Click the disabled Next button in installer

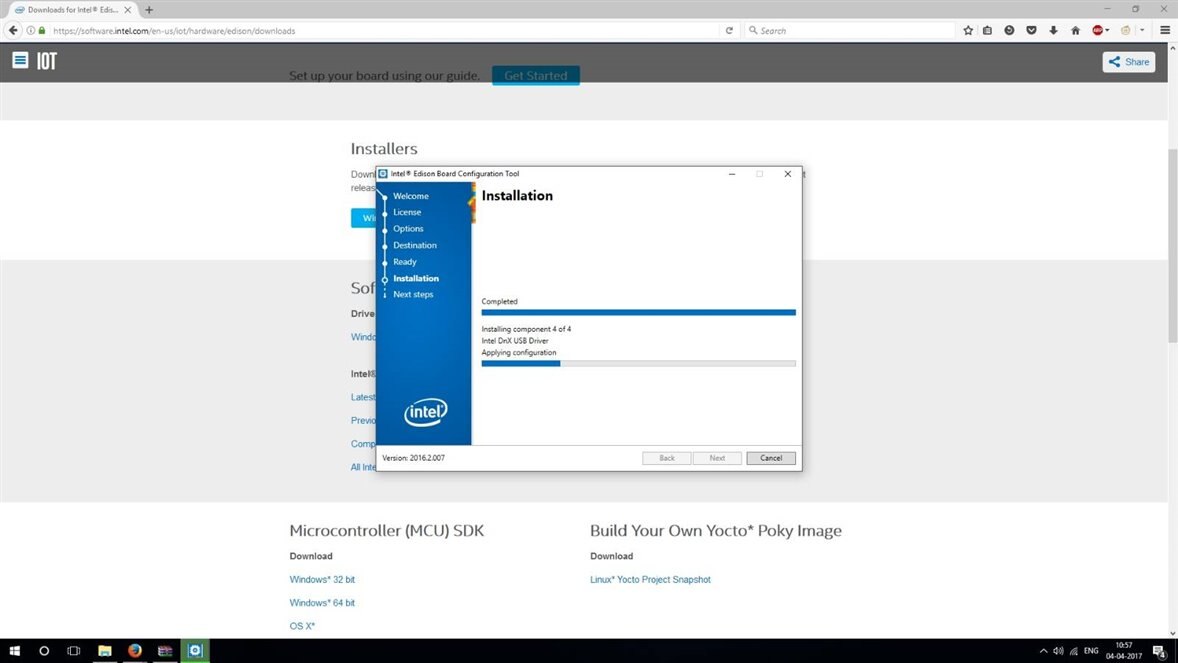click(x=717, y=458)
